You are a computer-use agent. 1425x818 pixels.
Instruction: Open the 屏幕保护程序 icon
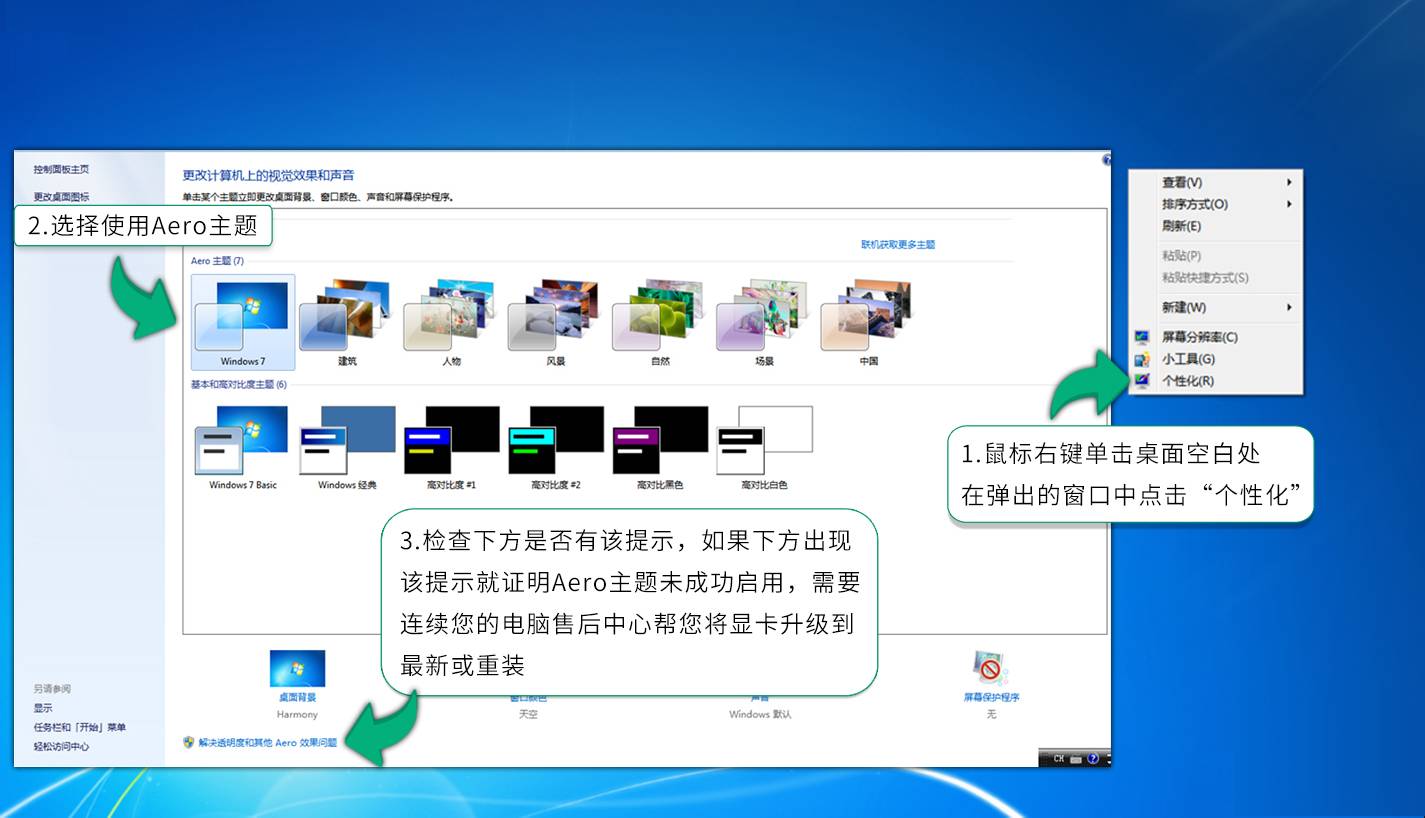pos(990,668)
